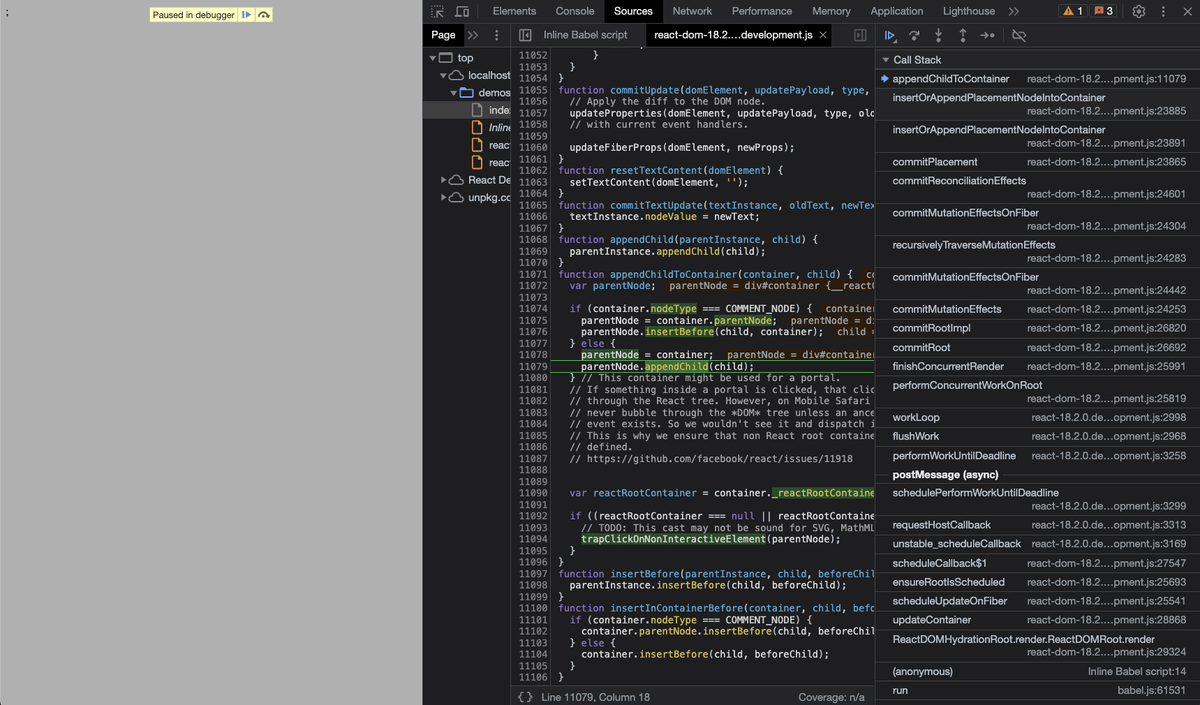Screen dimensions: 1200x705
Task: Select performConcurrentWorkOnRoot frame
Action: pyautogui.click(x=1037, y=391)
